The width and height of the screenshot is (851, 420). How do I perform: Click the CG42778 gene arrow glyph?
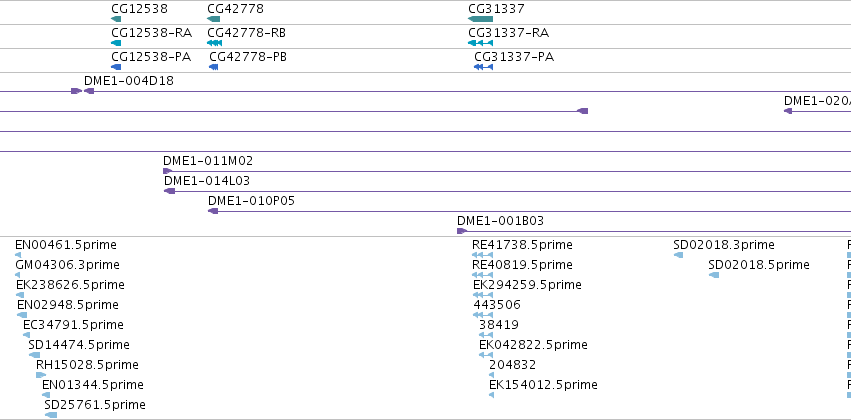[213, 19]
